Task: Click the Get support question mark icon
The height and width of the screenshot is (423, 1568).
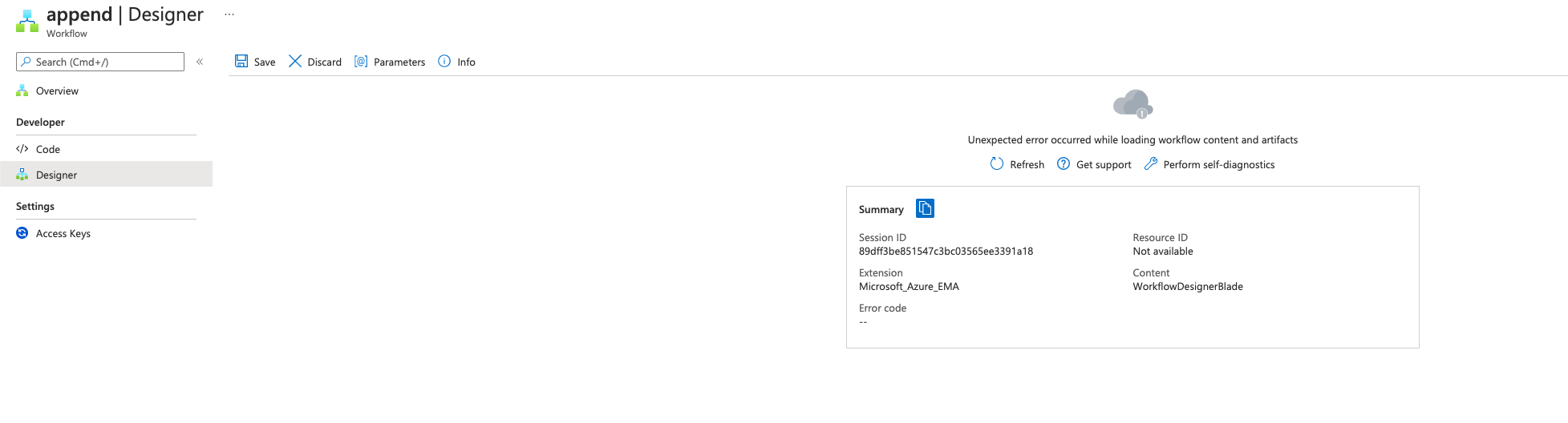Action: tap(1064, 163)
